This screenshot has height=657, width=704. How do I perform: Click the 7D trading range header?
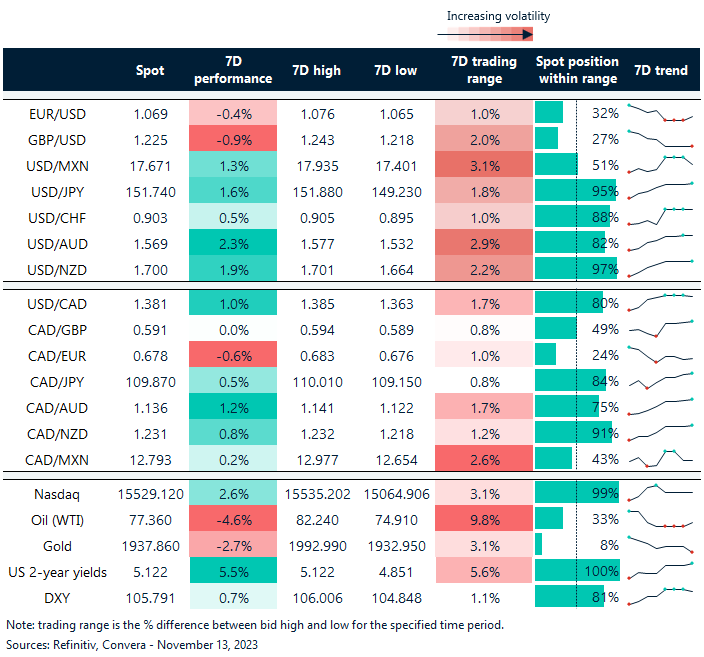tap(484, 70)
